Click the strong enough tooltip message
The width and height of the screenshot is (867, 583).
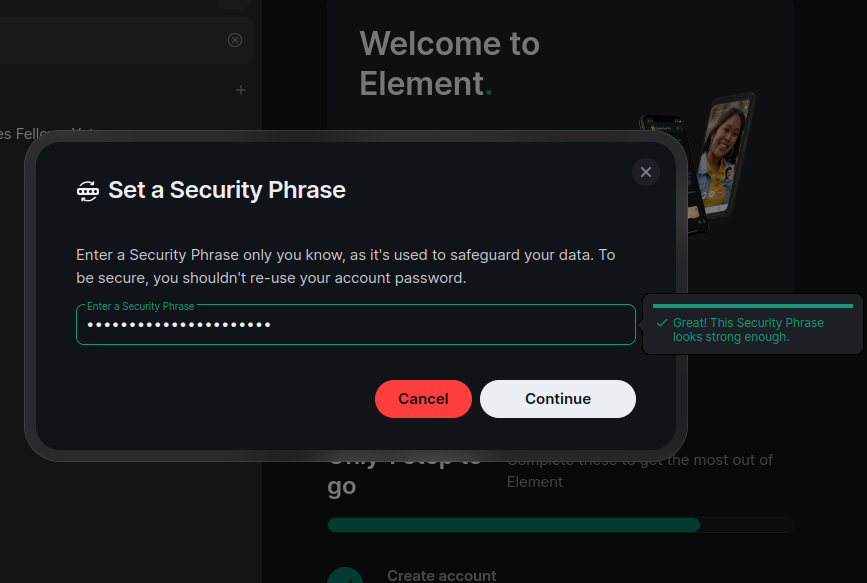pos(748,330)
